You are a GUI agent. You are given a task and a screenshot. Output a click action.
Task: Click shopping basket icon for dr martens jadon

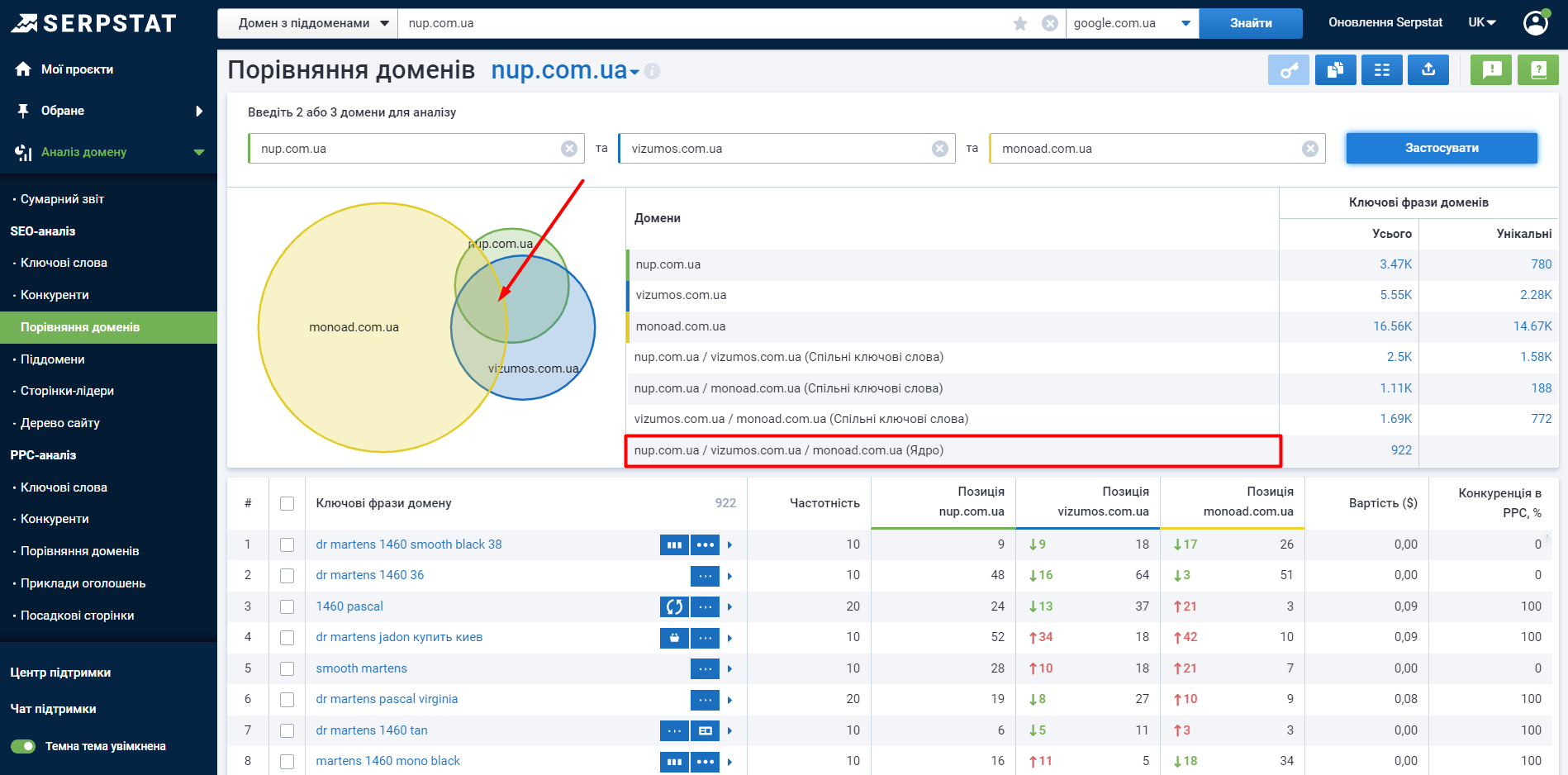(674, 638)
